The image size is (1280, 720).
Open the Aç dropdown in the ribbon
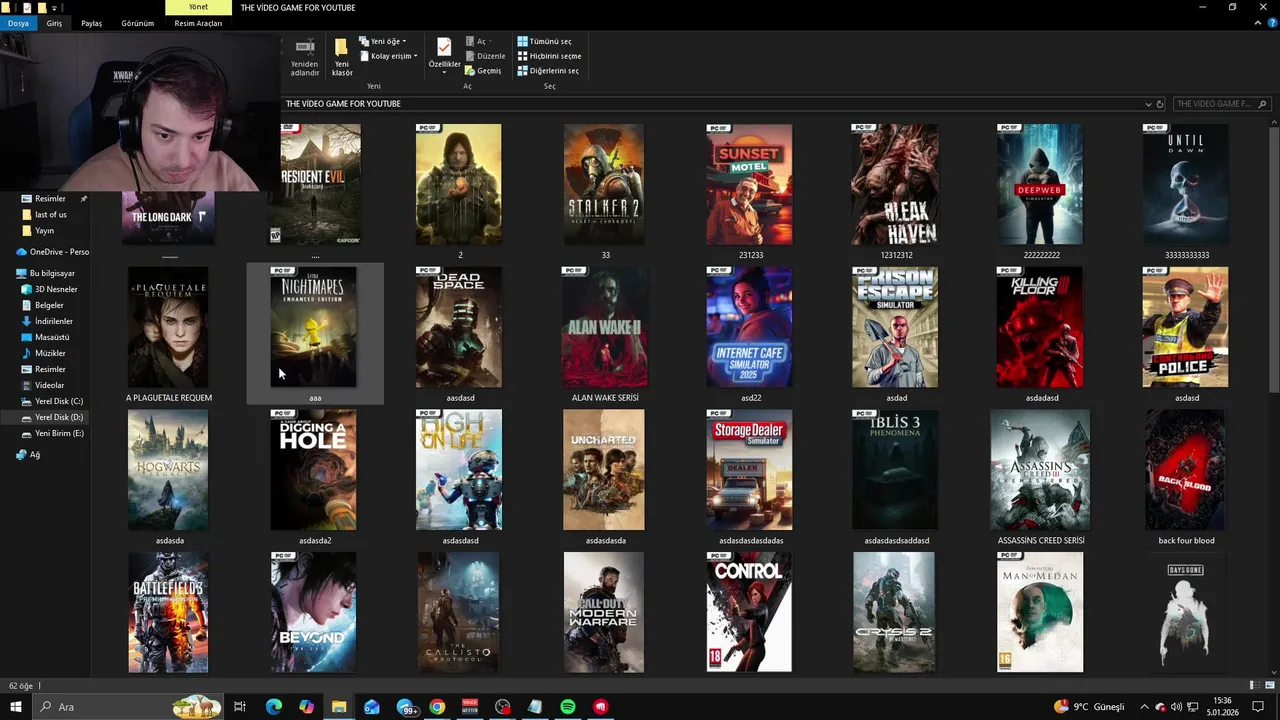coord(479,42)
